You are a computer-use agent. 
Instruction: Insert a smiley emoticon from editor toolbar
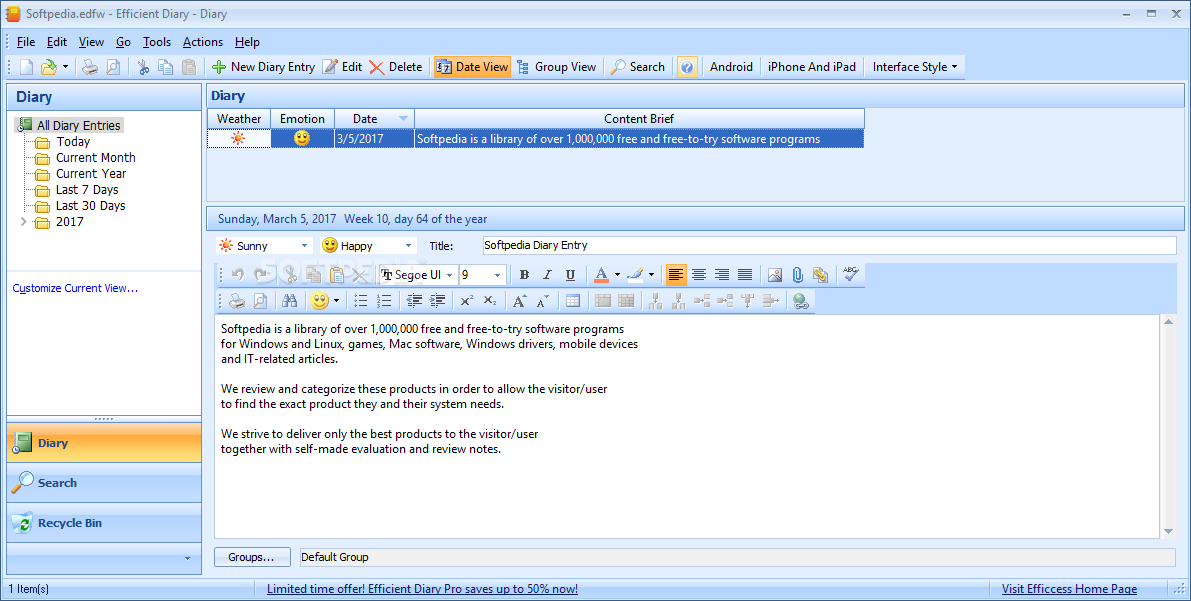tap(320, 301)
